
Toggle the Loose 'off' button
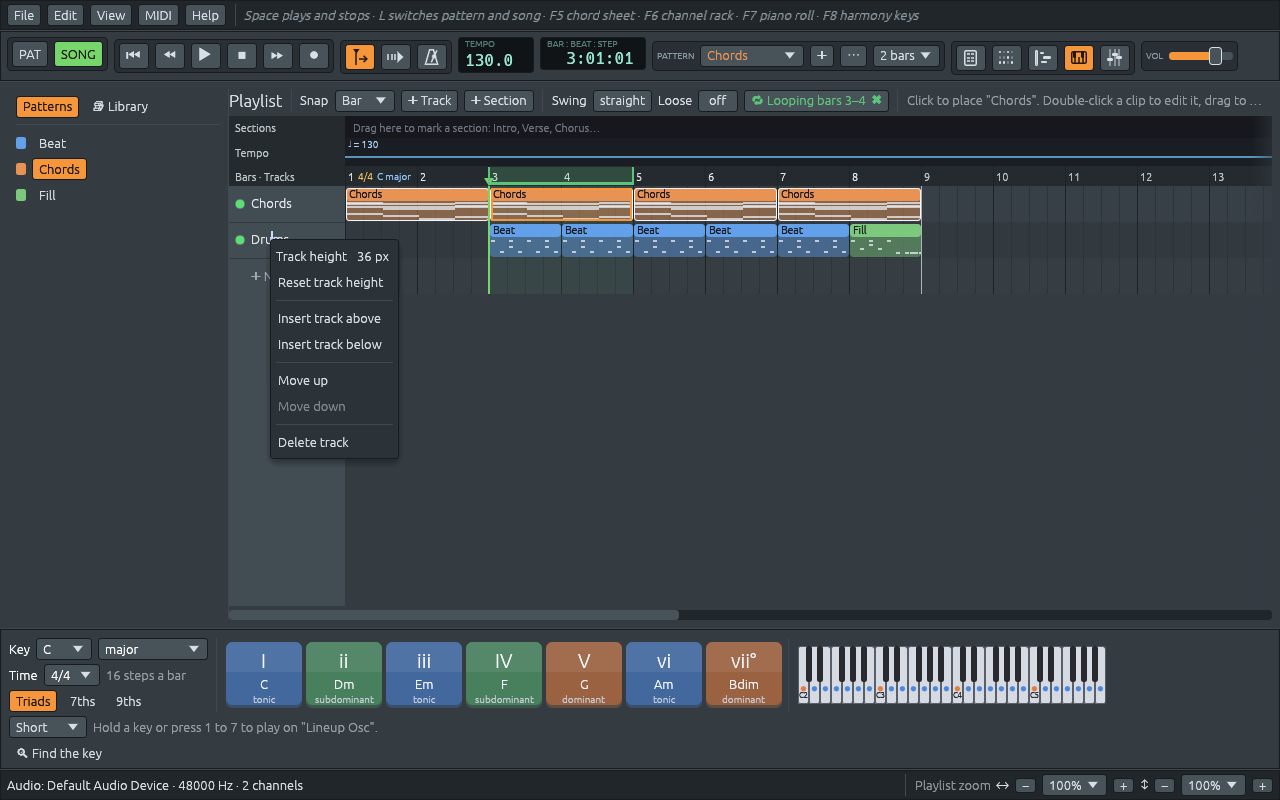(718, 101)
